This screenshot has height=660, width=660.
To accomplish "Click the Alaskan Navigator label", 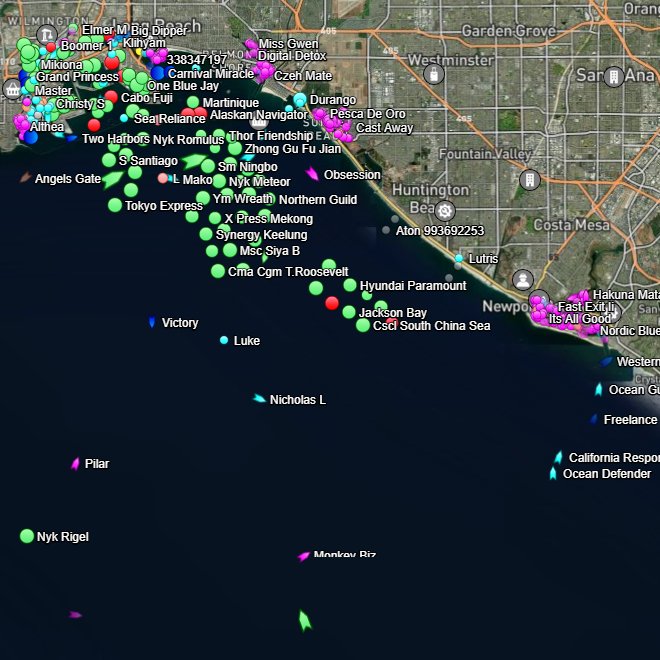I will tap(258, 114).
